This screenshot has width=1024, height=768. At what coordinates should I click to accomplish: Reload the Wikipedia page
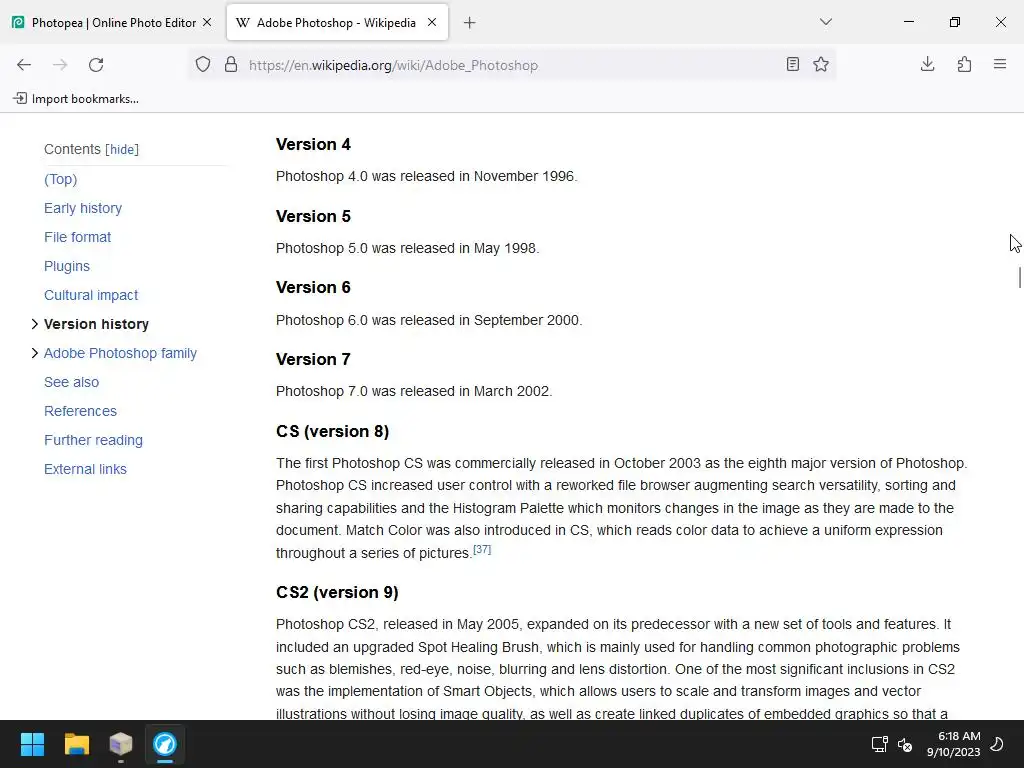tap(96, 65)
